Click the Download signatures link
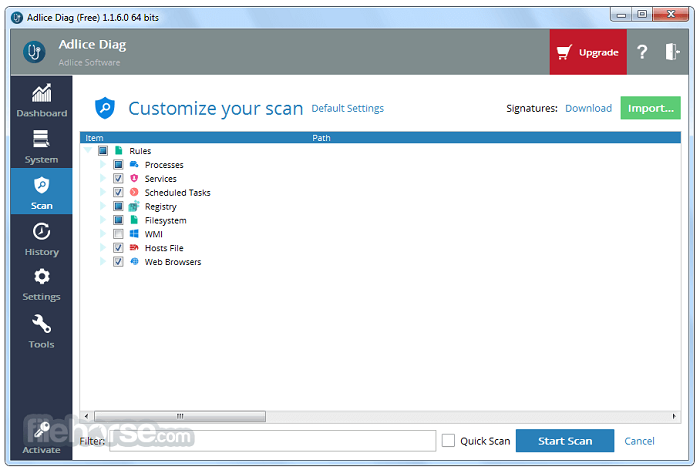 click(588, 108)
